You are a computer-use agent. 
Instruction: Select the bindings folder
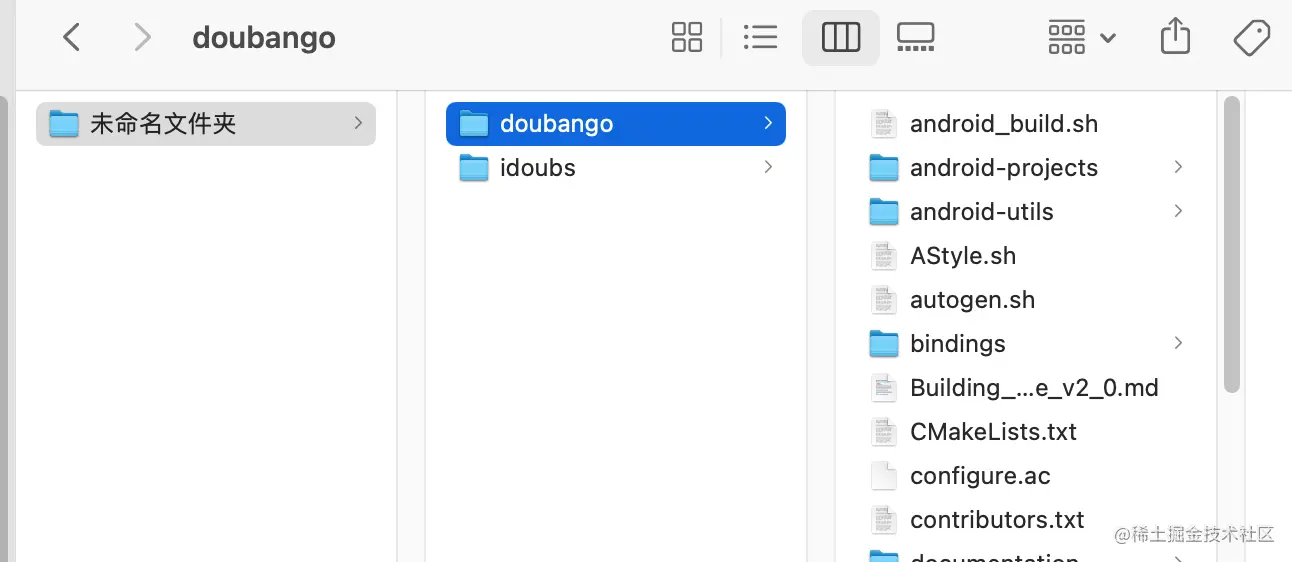pyautogui.click(x=1026, y=344)
